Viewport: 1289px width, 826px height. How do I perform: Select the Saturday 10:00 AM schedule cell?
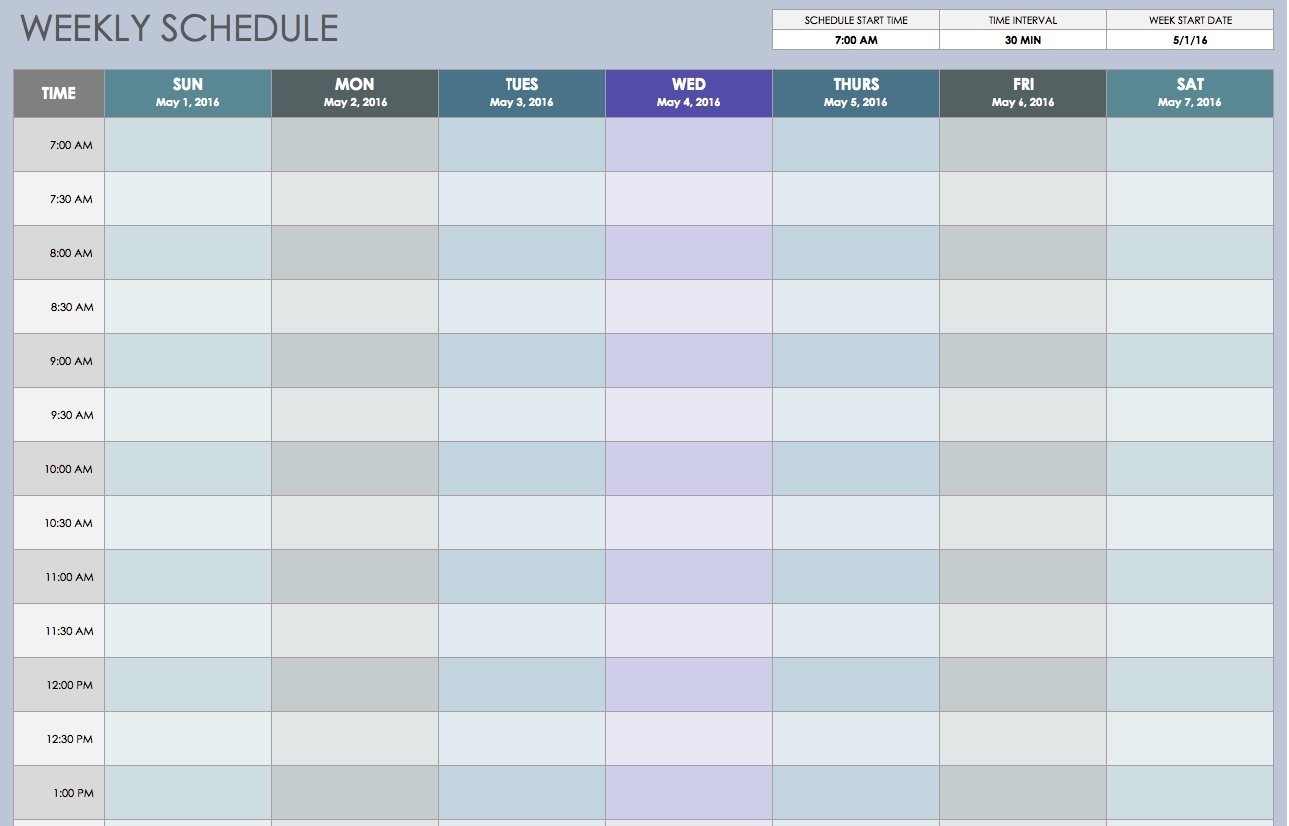pos(1189,469)
